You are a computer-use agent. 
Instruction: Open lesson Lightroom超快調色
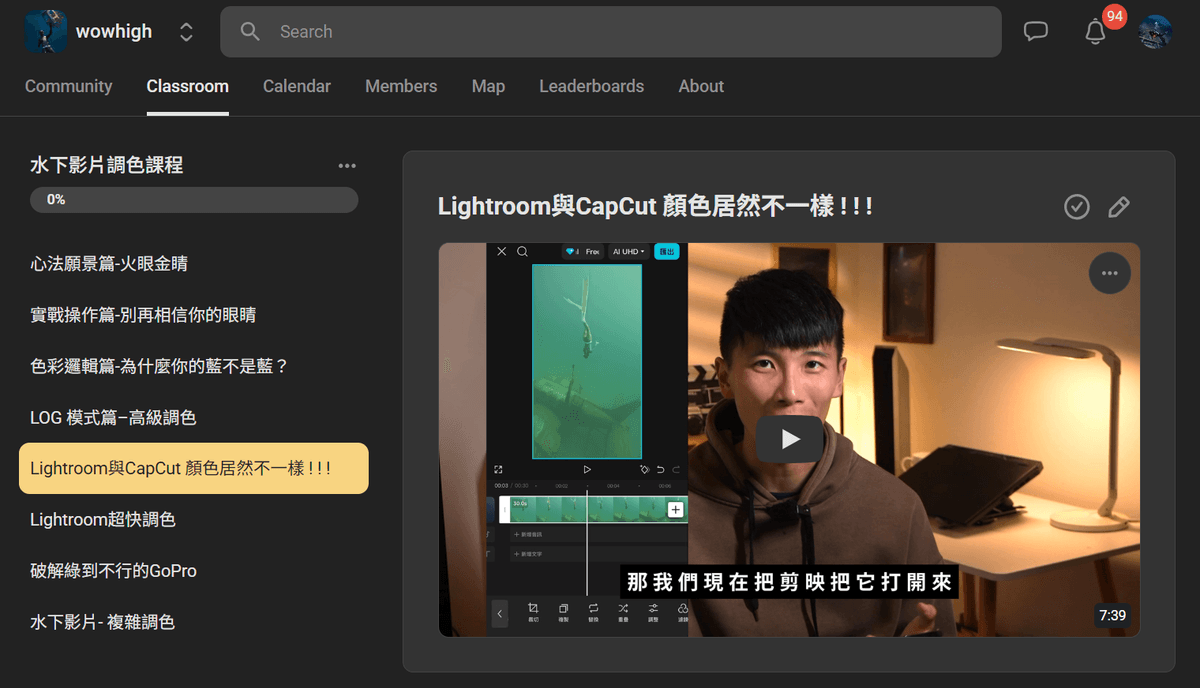(103, 520)
